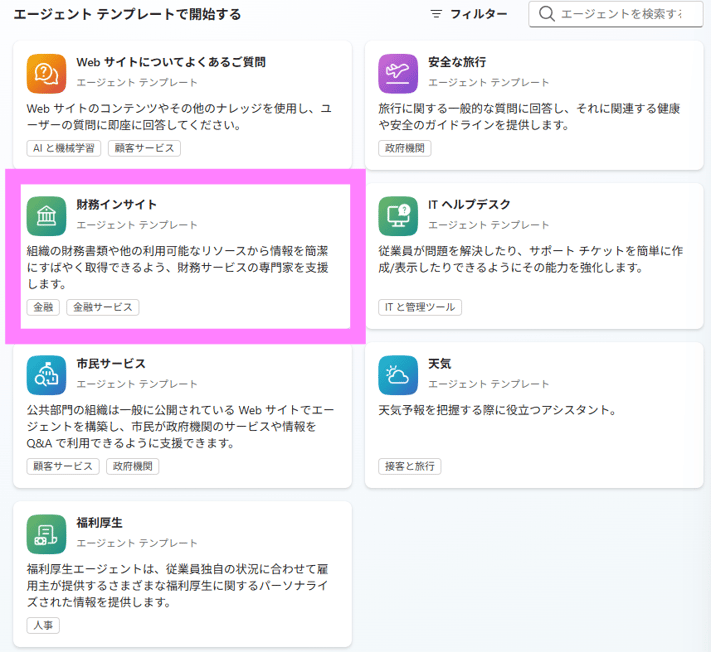
Task: Open the Web サイトについてよくあるご質問 title
Action: (x=171, y=62)
